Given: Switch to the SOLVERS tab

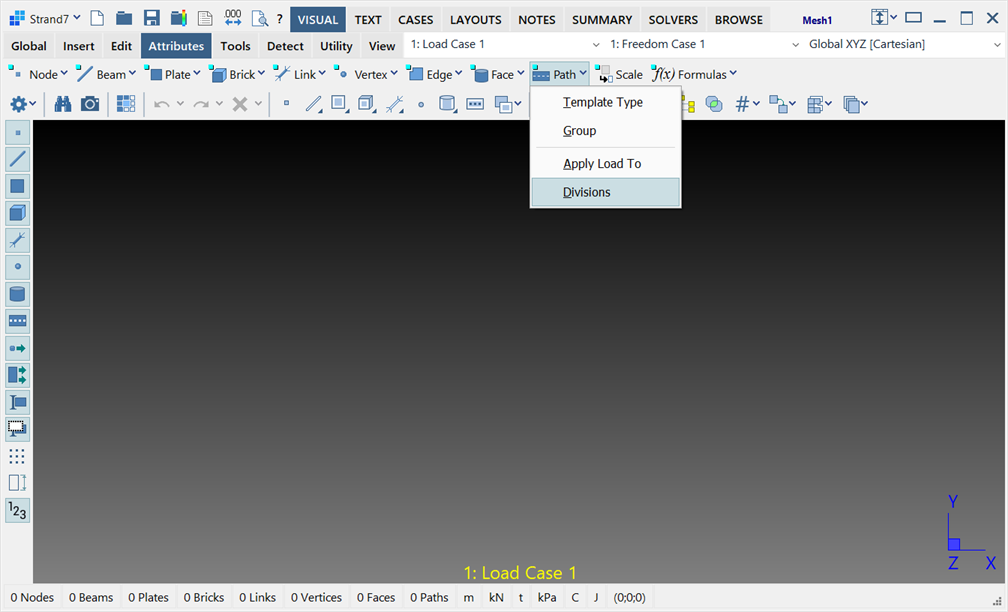Looking at the screenshot, I should coord(674,20).
